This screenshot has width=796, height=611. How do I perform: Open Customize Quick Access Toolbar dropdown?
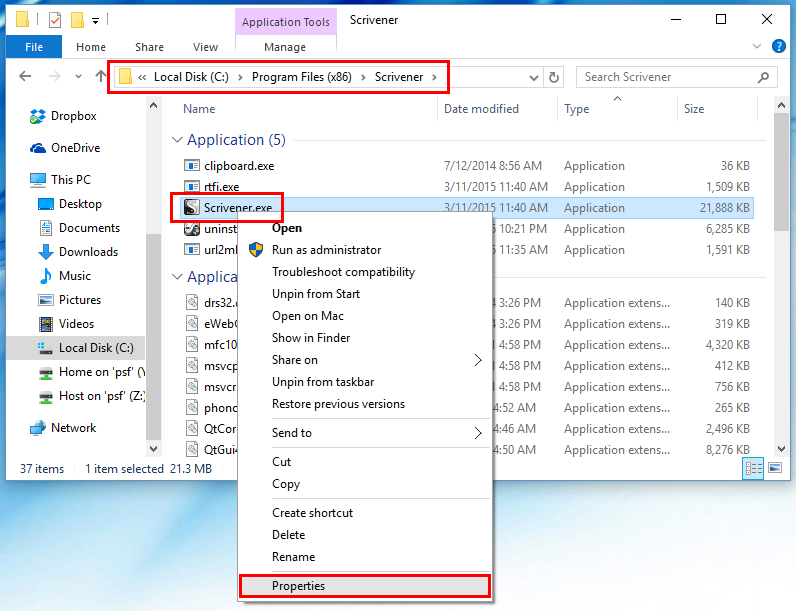coord(95,21)
